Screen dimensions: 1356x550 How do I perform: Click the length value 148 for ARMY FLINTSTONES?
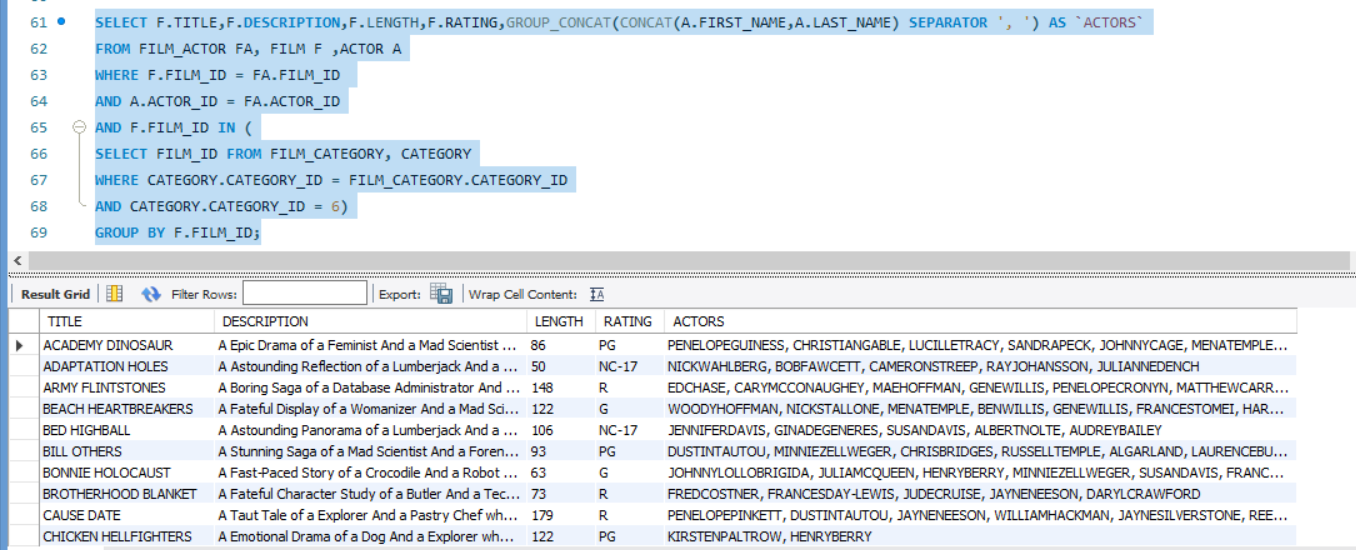tap(560, 387)
